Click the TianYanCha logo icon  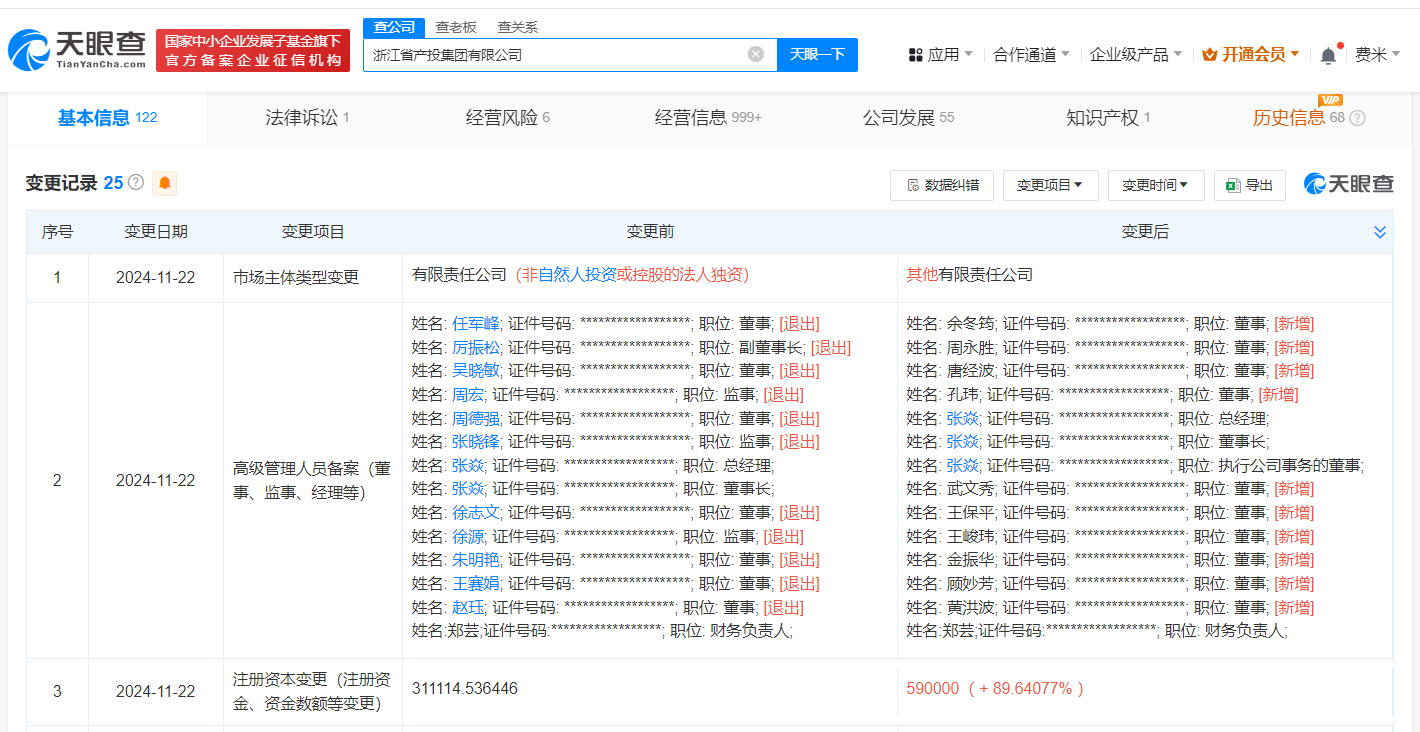[28, 49]
